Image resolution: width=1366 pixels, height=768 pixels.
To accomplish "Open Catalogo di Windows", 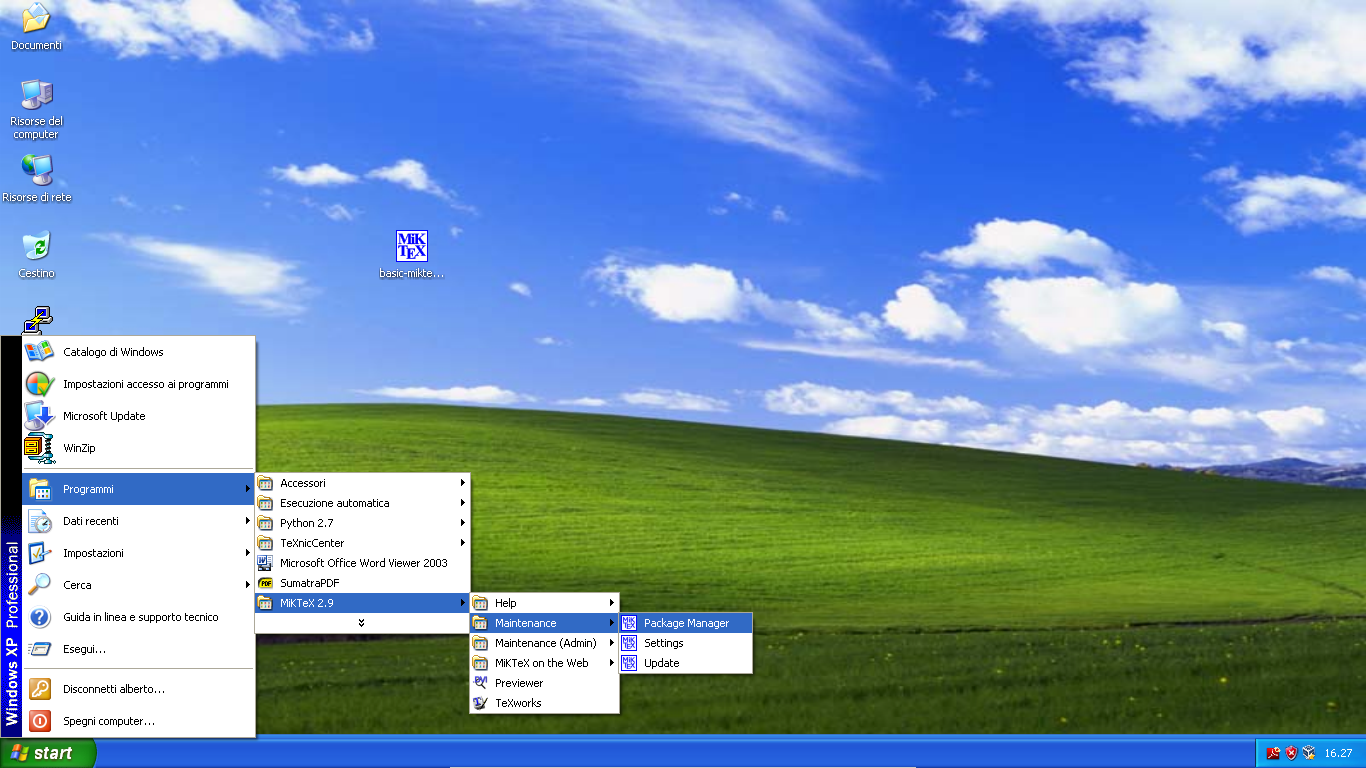I will tap(139, 352).
